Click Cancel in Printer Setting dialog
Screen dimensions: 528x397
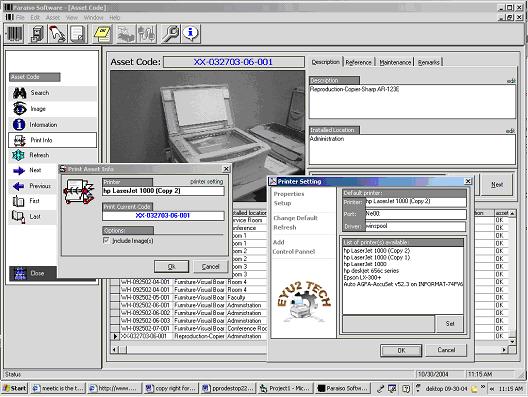pyautogui.click(x=446, y=350)
